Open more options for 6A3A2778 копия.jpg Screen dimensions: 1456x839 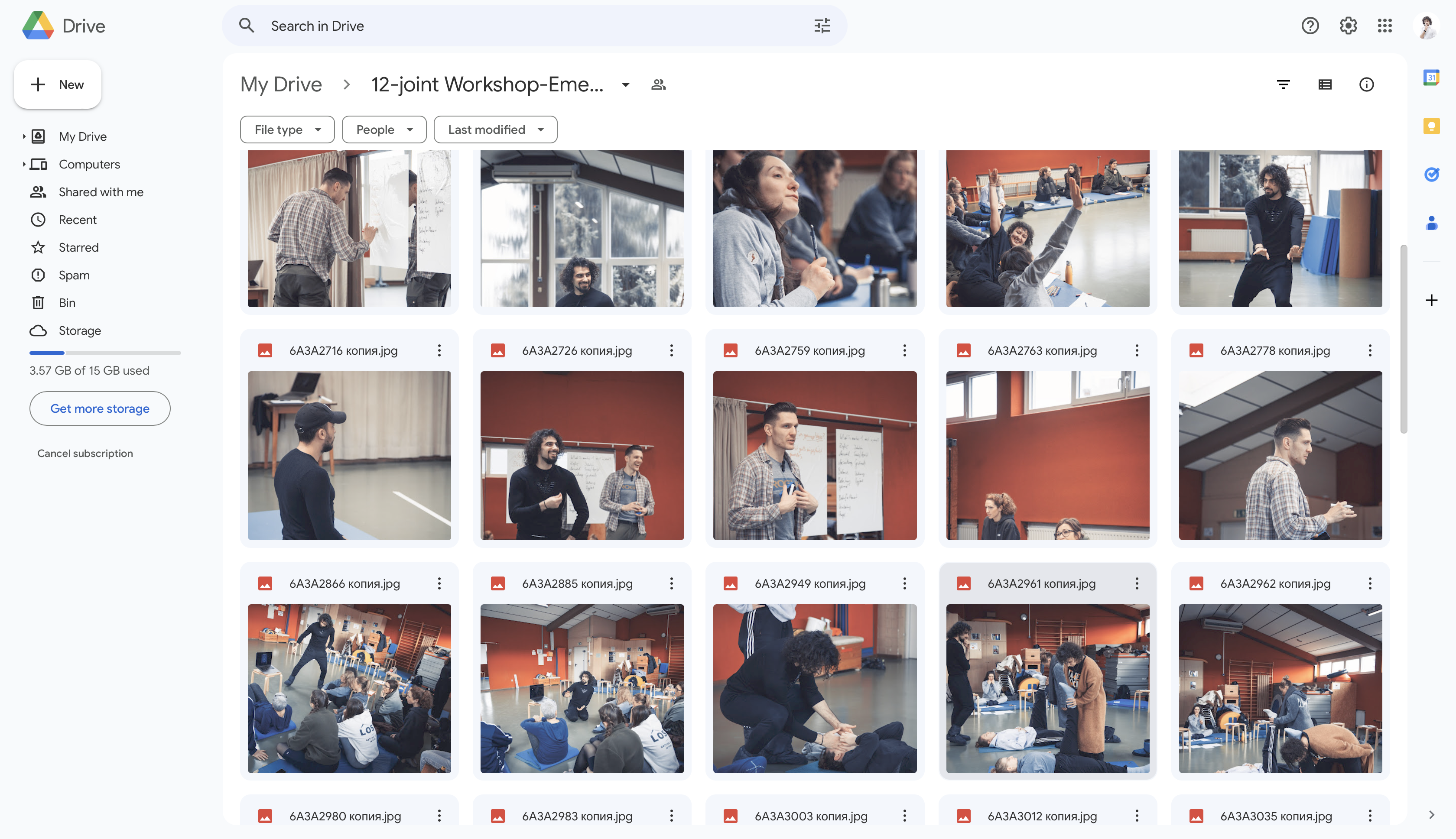tap(1369, 350)
